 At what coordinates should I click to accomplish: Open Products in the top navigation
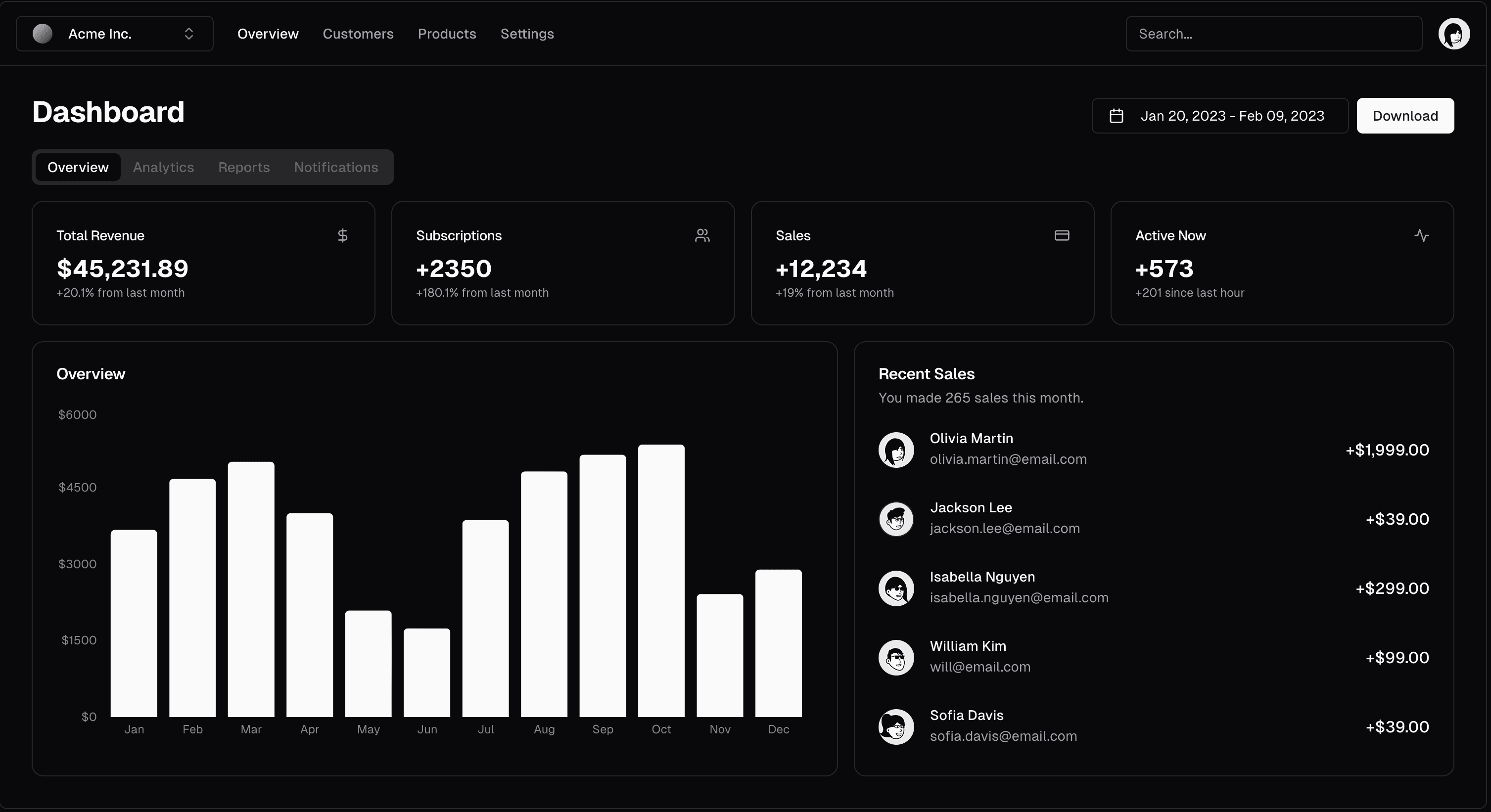pyautogui.click(x=446, y=34)
